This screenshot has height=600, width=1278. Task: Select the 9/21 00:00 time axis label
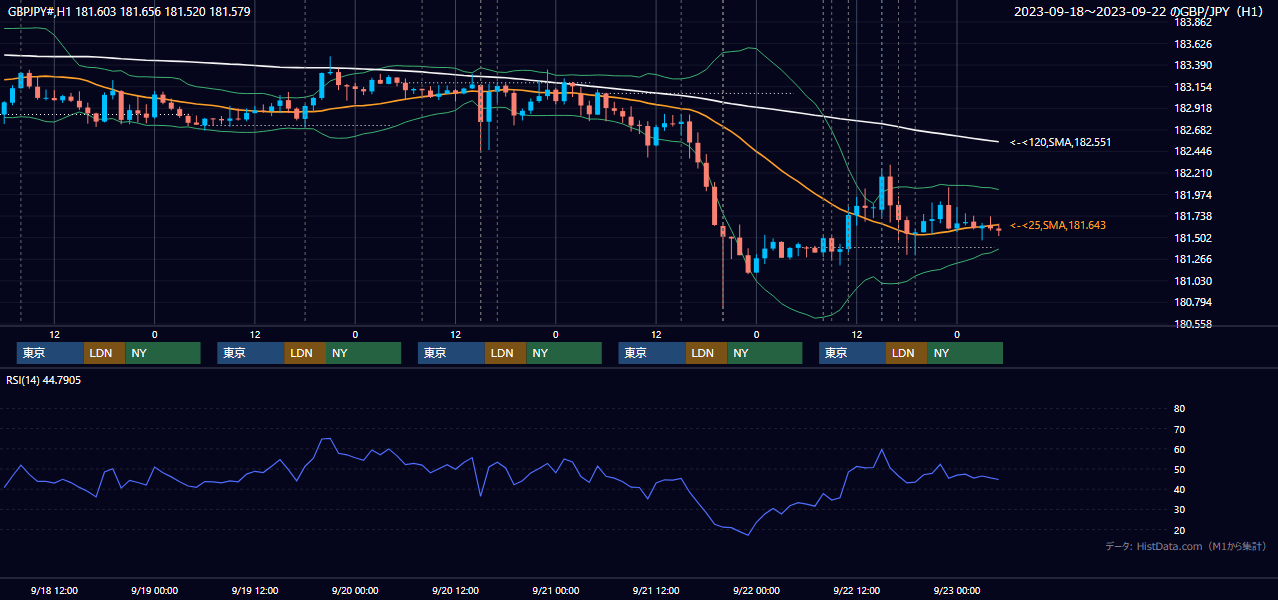pos(555,590)
